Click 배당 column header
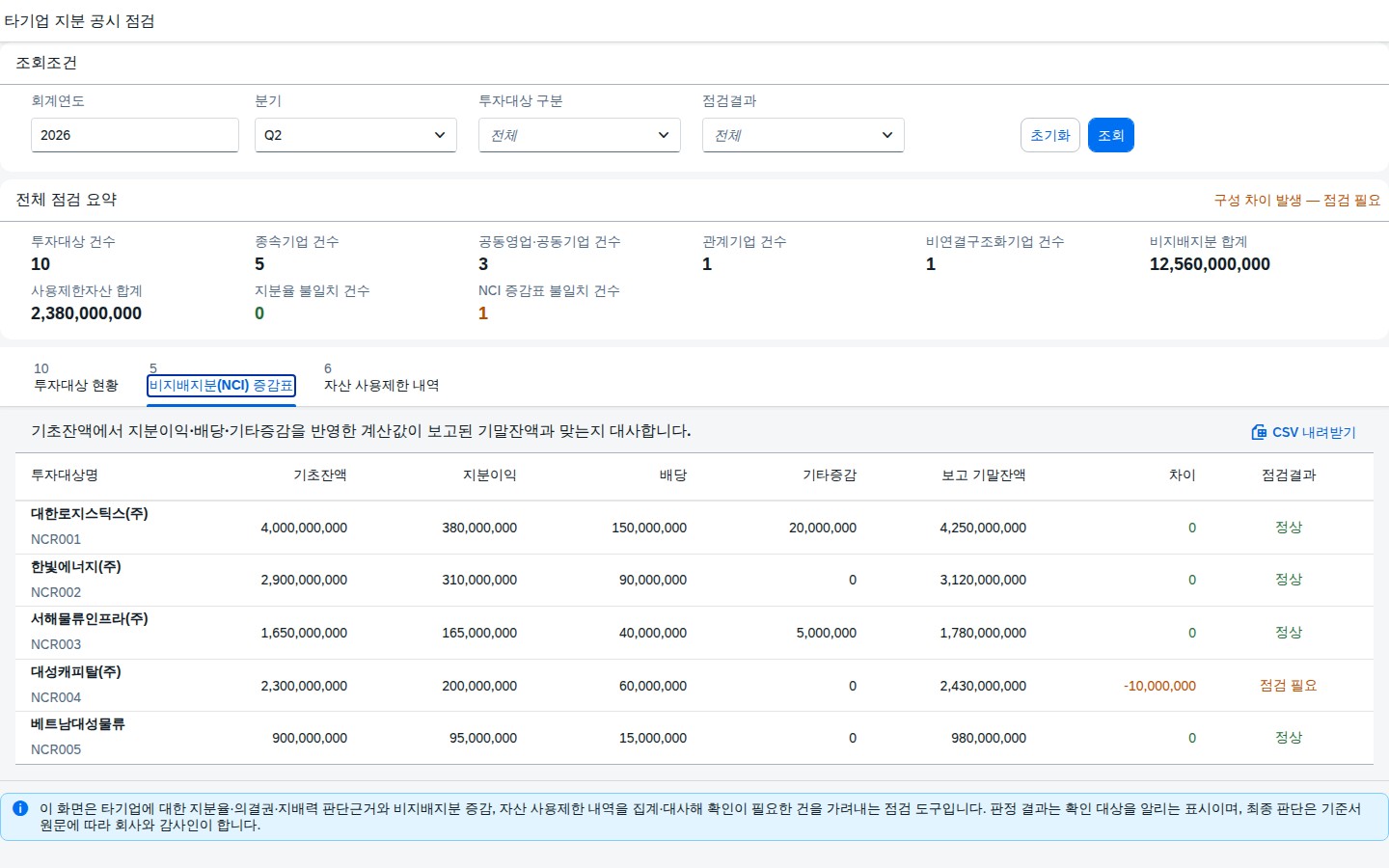 (x=673, y=475)
